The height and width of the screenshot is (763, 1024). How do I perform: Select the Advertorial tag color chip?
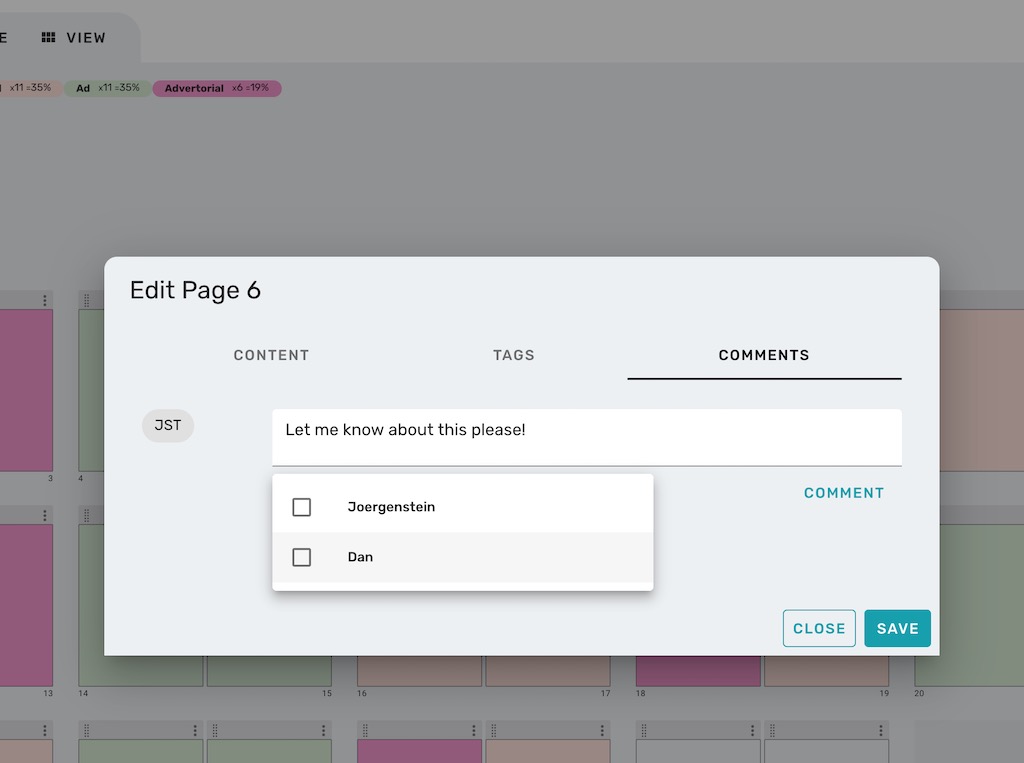pos(217,88)
